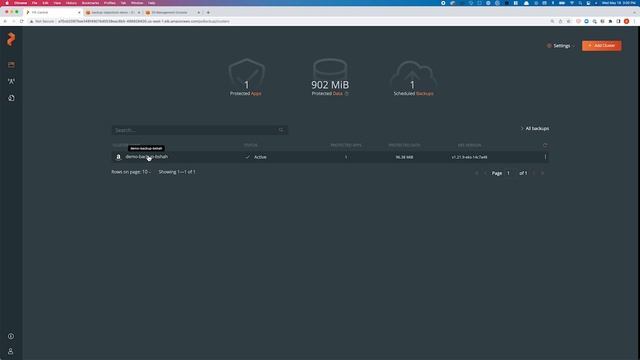Click the info icon beside Protected Data

[x=347, y=93]
